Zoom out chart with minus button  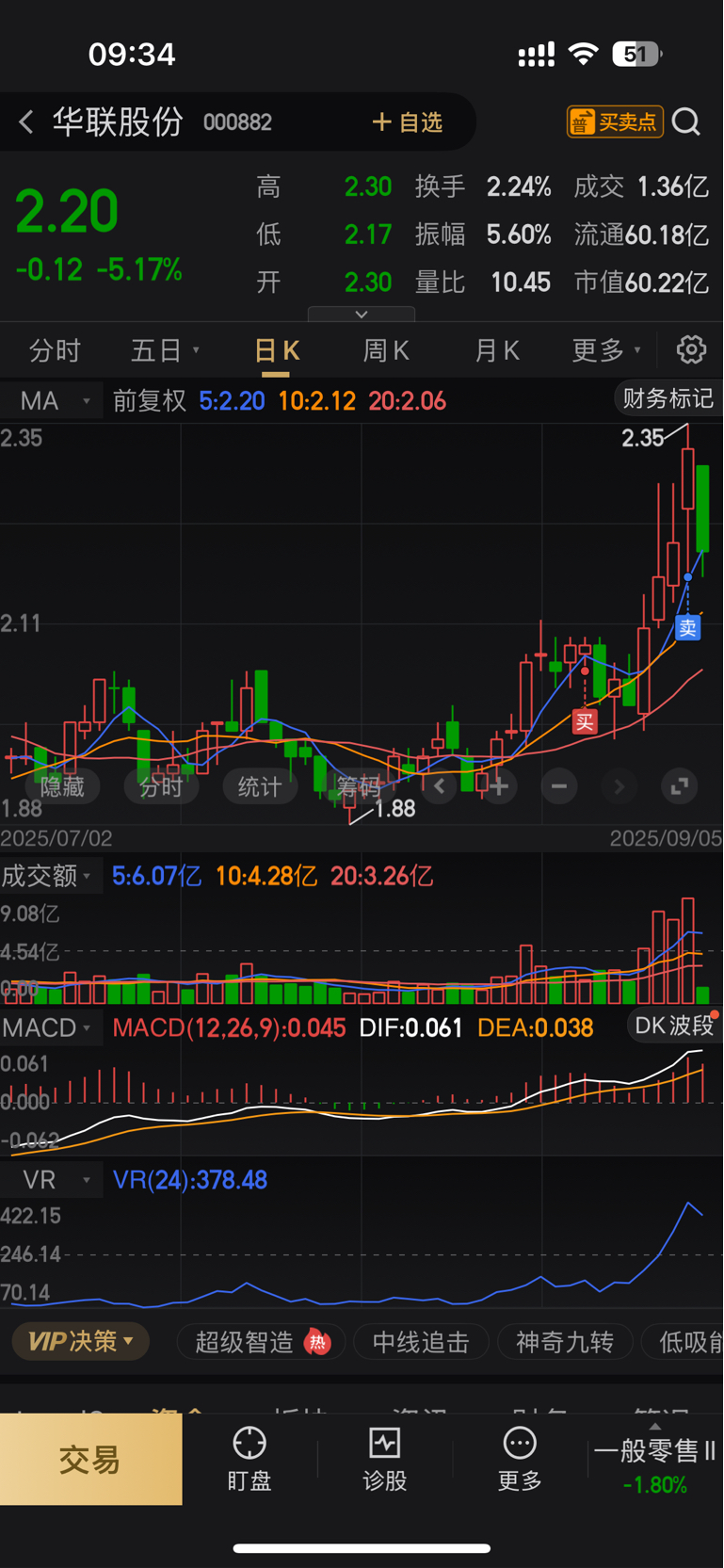(559, 785)
